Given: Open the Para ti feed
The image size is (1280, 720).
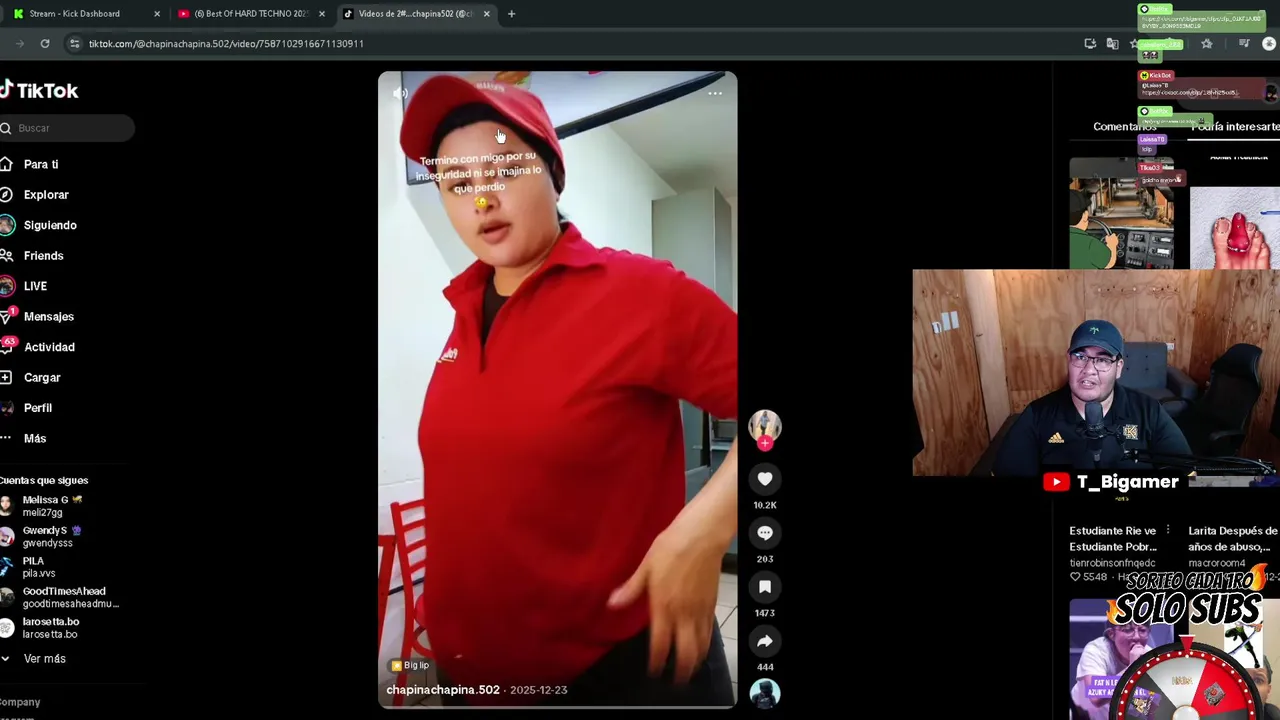Looking at the screenshot, I should tap(41, 164).
